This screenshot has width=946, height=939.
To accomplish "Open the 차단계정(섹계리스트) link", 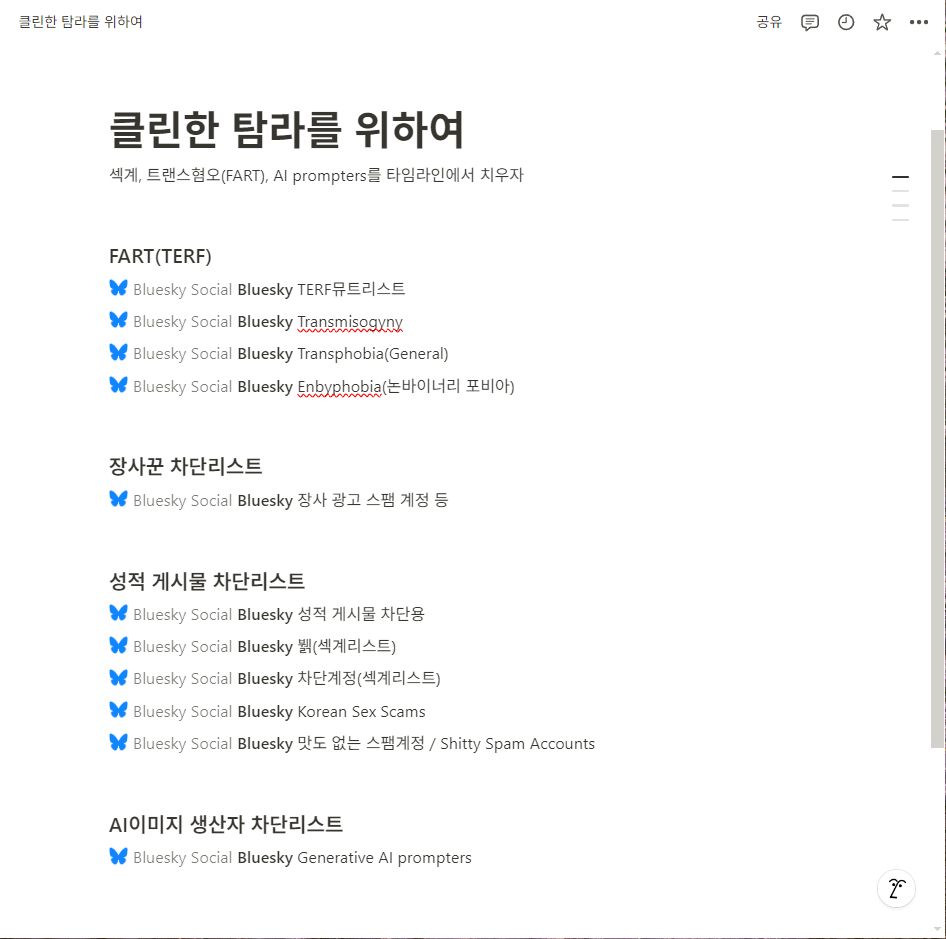I will (275, 678).
